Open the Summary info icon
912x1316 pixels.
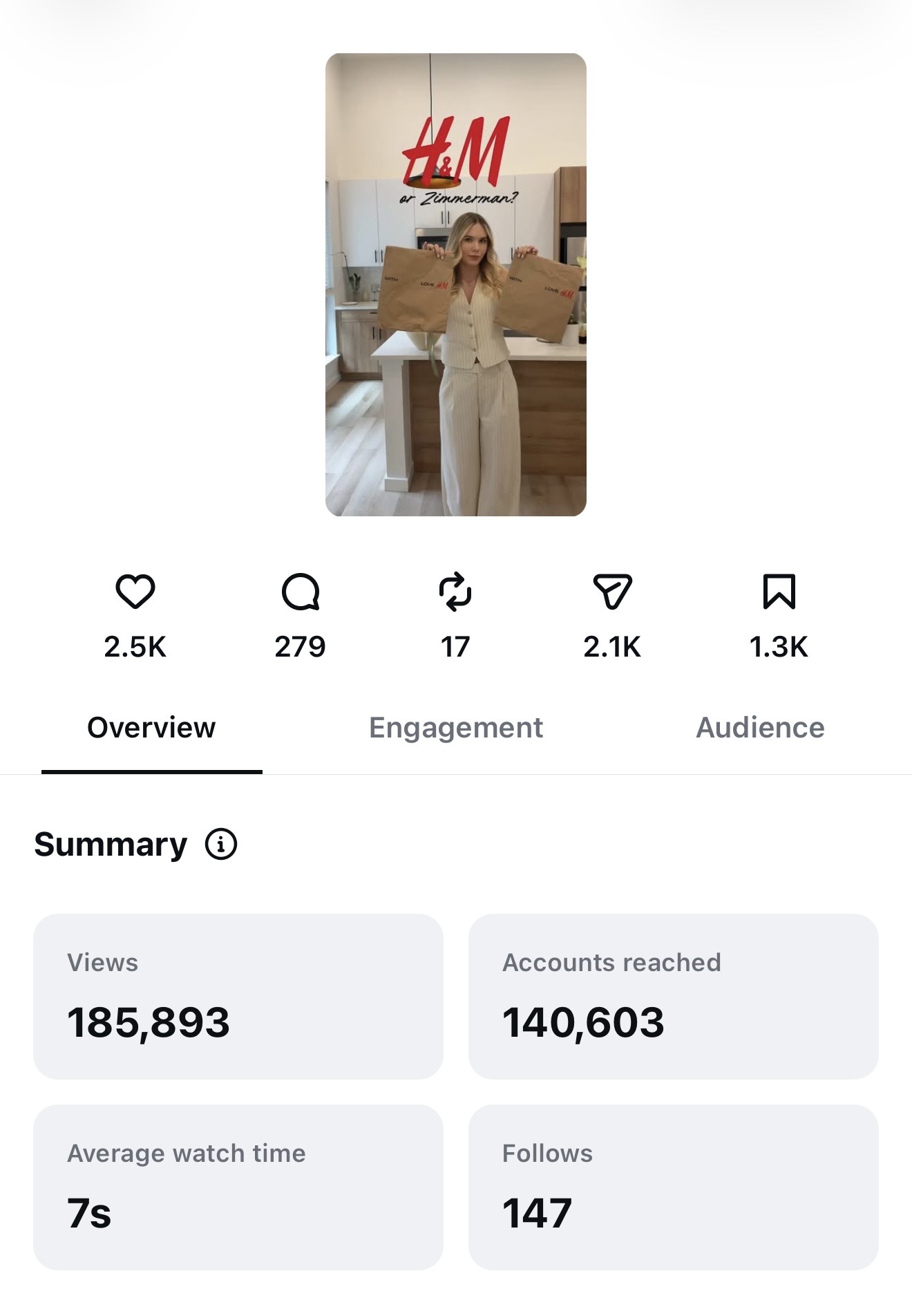point(221,844)
